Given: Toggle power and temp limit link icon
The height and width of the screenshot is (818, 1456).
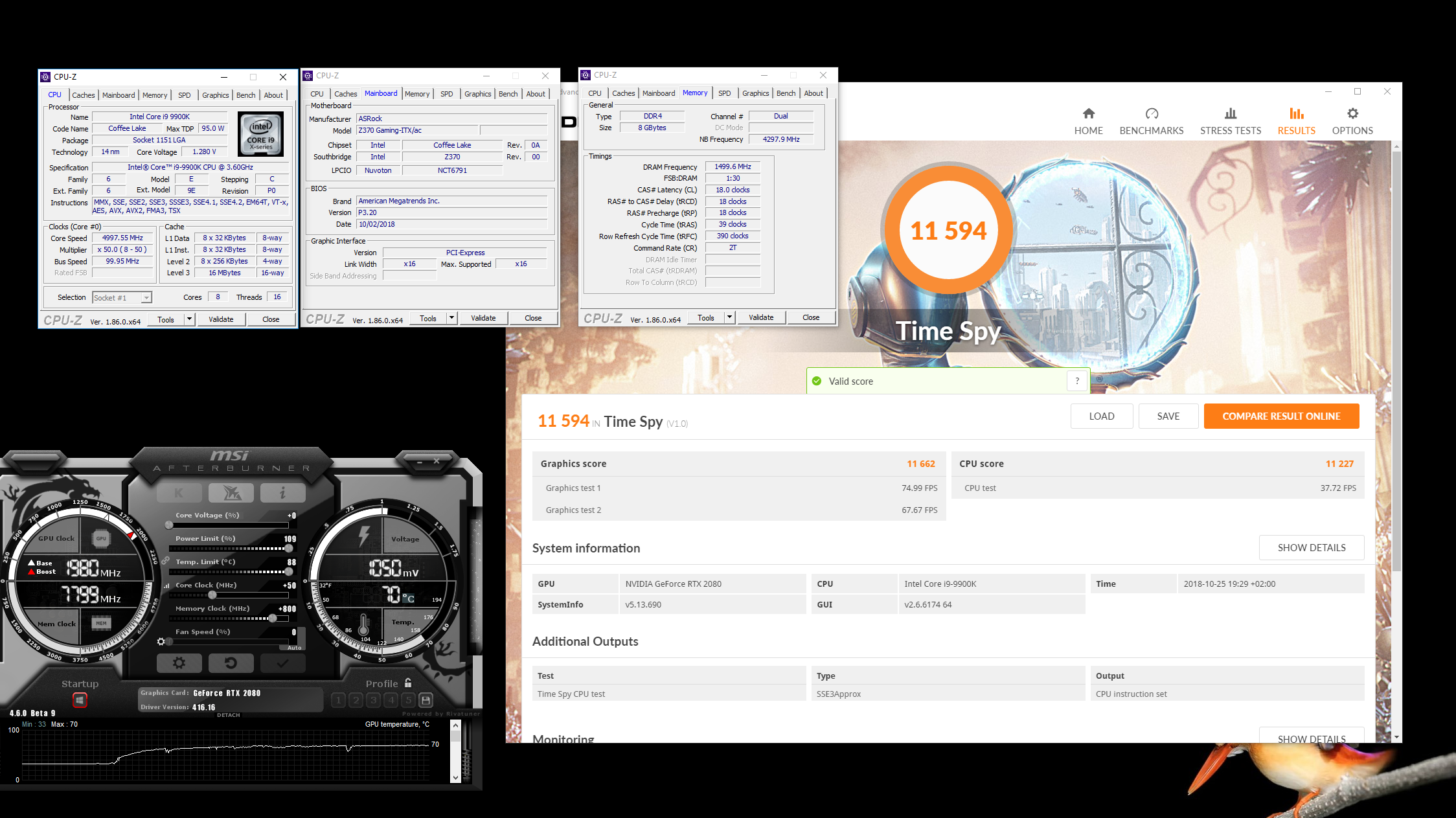Looking at the screenshot, I should point(166,560).
